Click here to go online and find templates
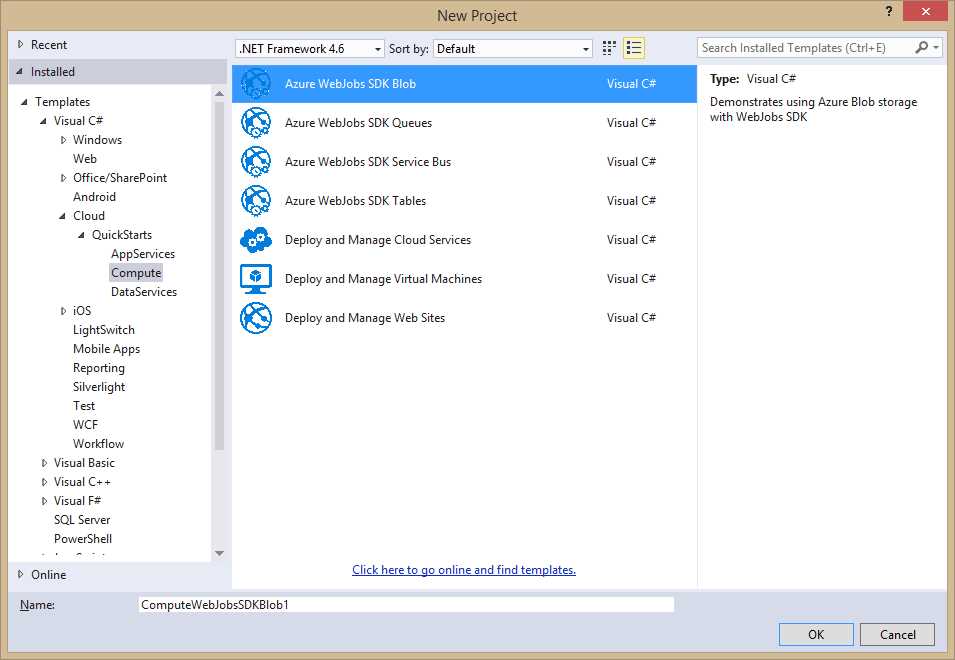Viewport: 955px width, 660px height. click(x=463, y=569)
